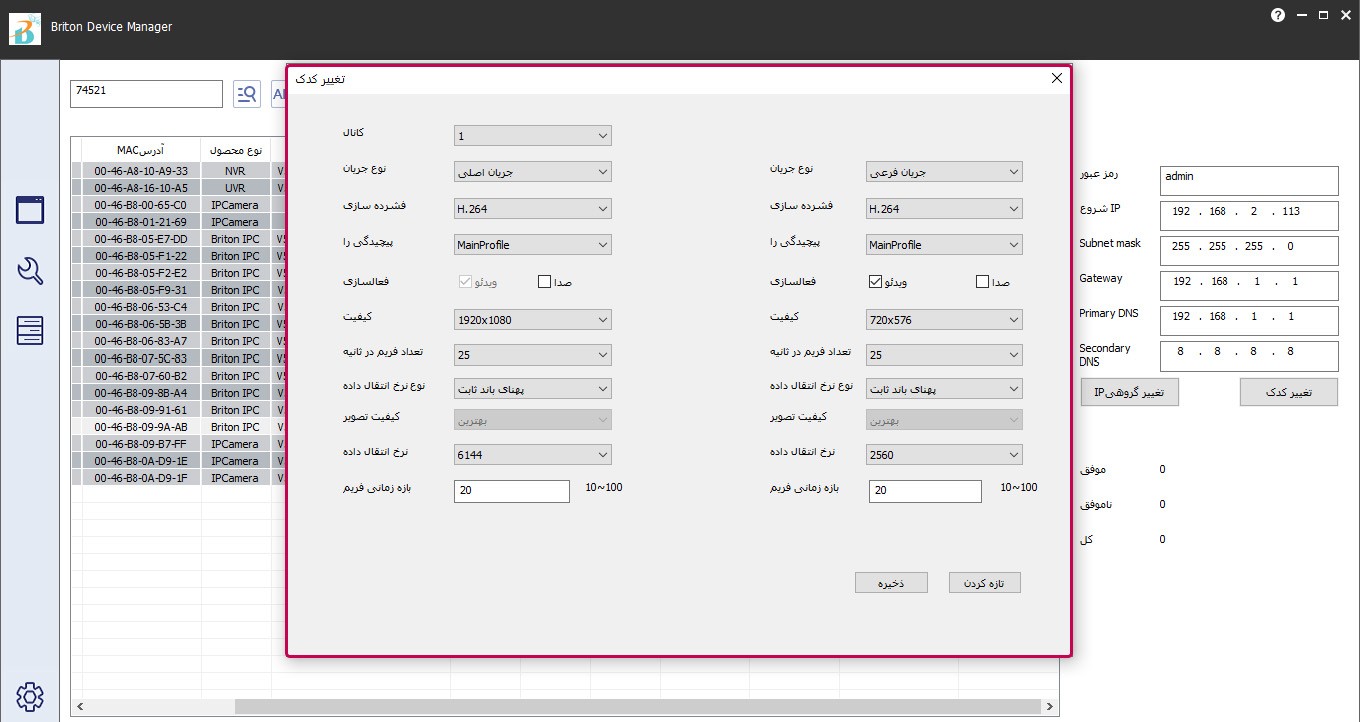The height and width of the screenshot is (722, 1360).
Task: Expand the channel dropdown showing 1
Action: pyautogui.click(x=532, y=136)
